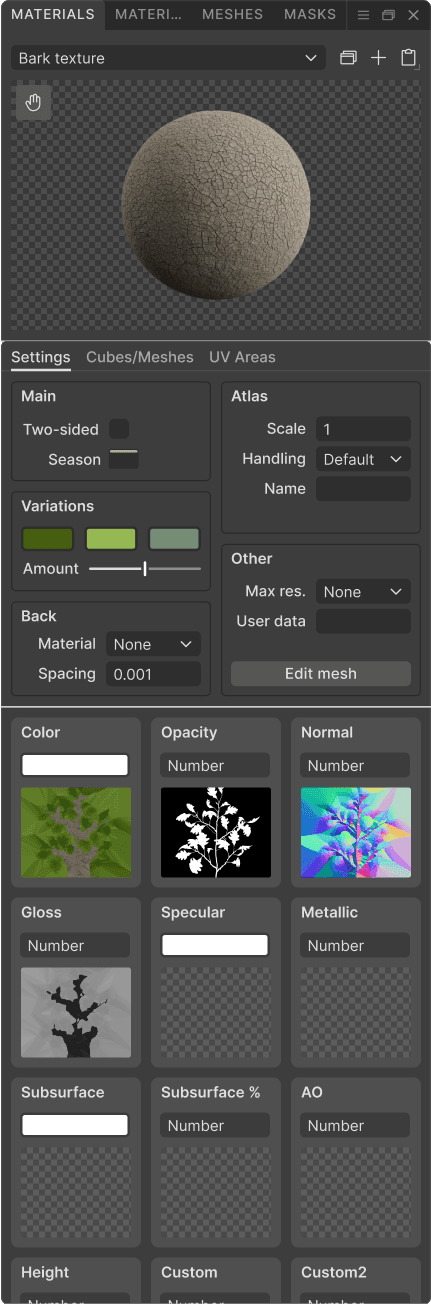The height and width of the screenshot is (1305, 431).
Task: Expand the atlas Handling Default dropdown
Action: (x=363, y=459)
